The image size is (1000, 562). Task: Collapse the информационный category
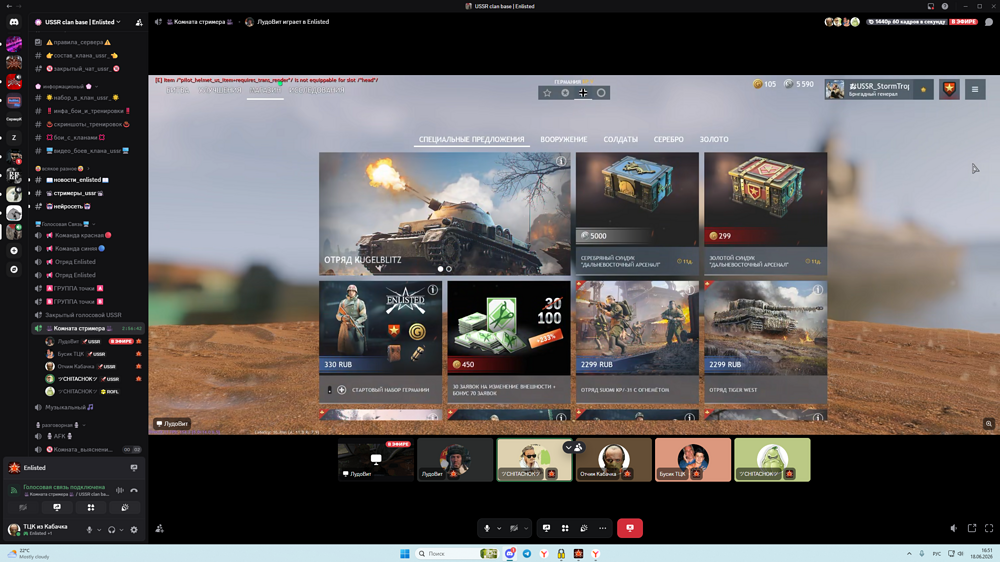(x=67, y=86)
